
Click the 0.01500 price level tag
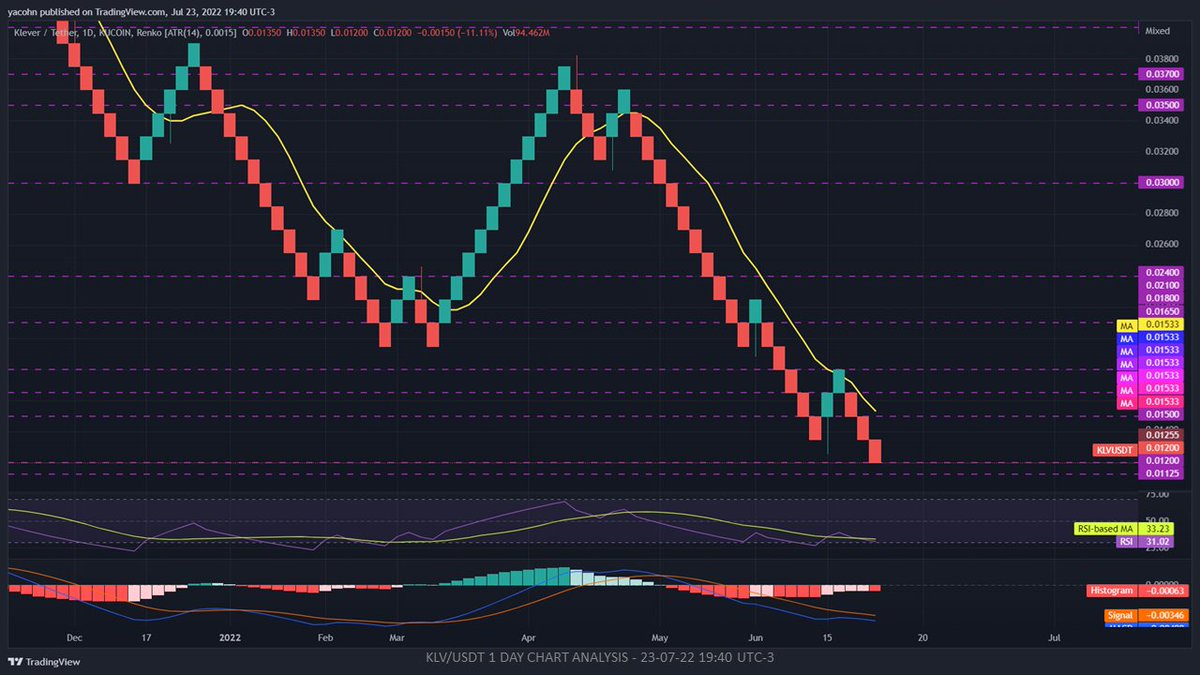pos(1159,415)
